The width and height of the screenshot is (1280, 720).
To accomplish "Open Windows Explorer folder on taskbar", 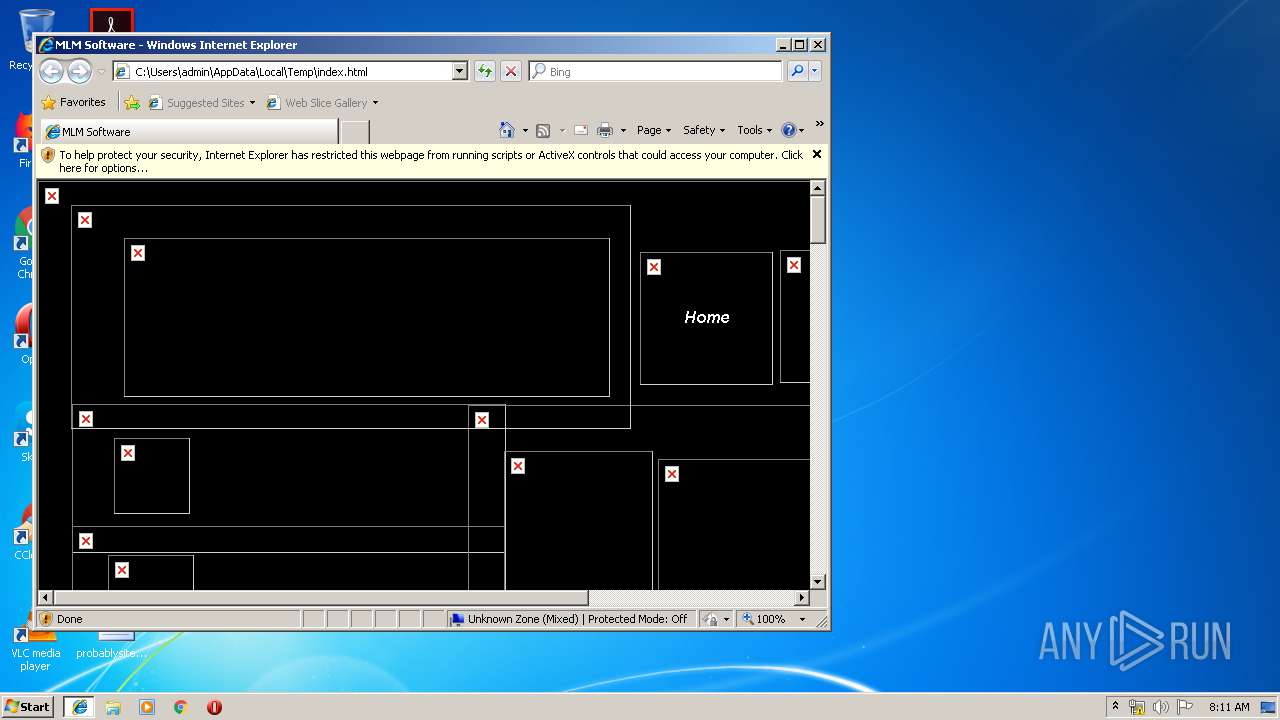I will point(113,706).
